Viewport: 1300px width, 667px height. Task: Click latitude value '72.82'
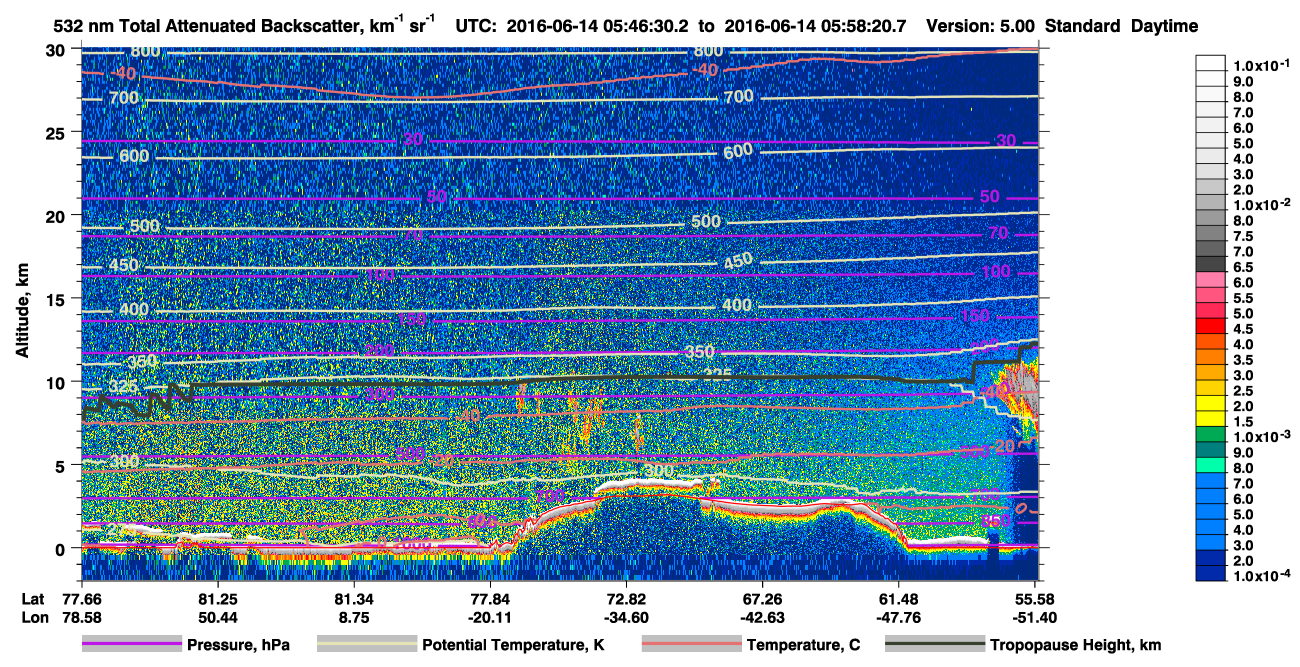pos(625,598)
